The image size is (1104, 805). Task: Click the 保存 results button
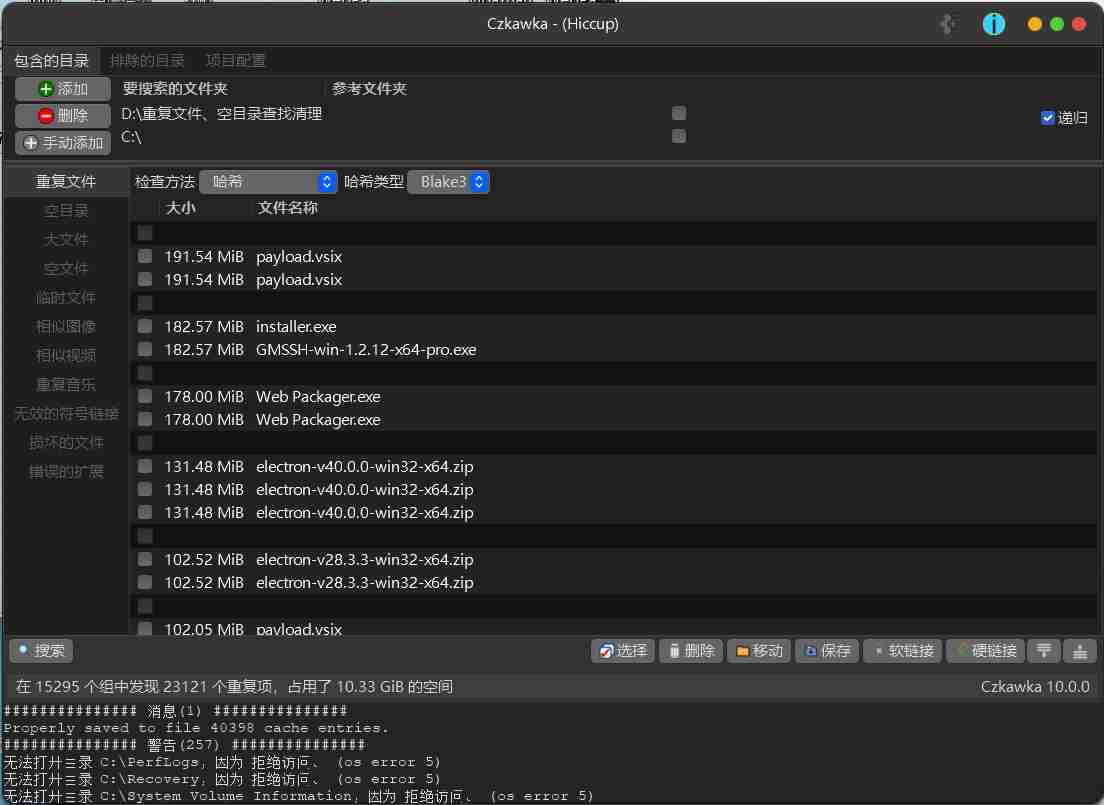827,651
